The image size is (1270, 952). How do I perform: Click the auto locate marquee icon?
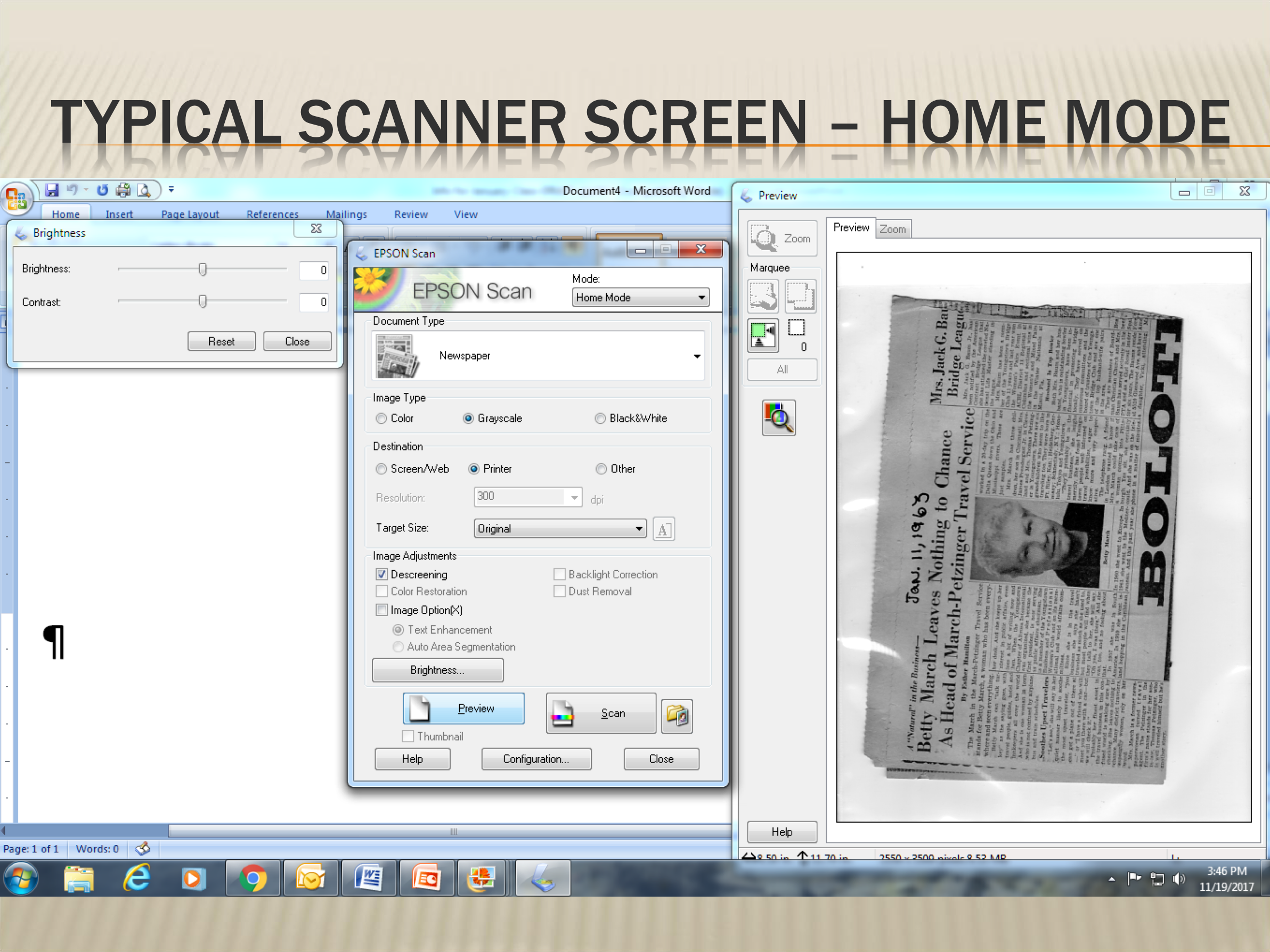pos(763,335)
